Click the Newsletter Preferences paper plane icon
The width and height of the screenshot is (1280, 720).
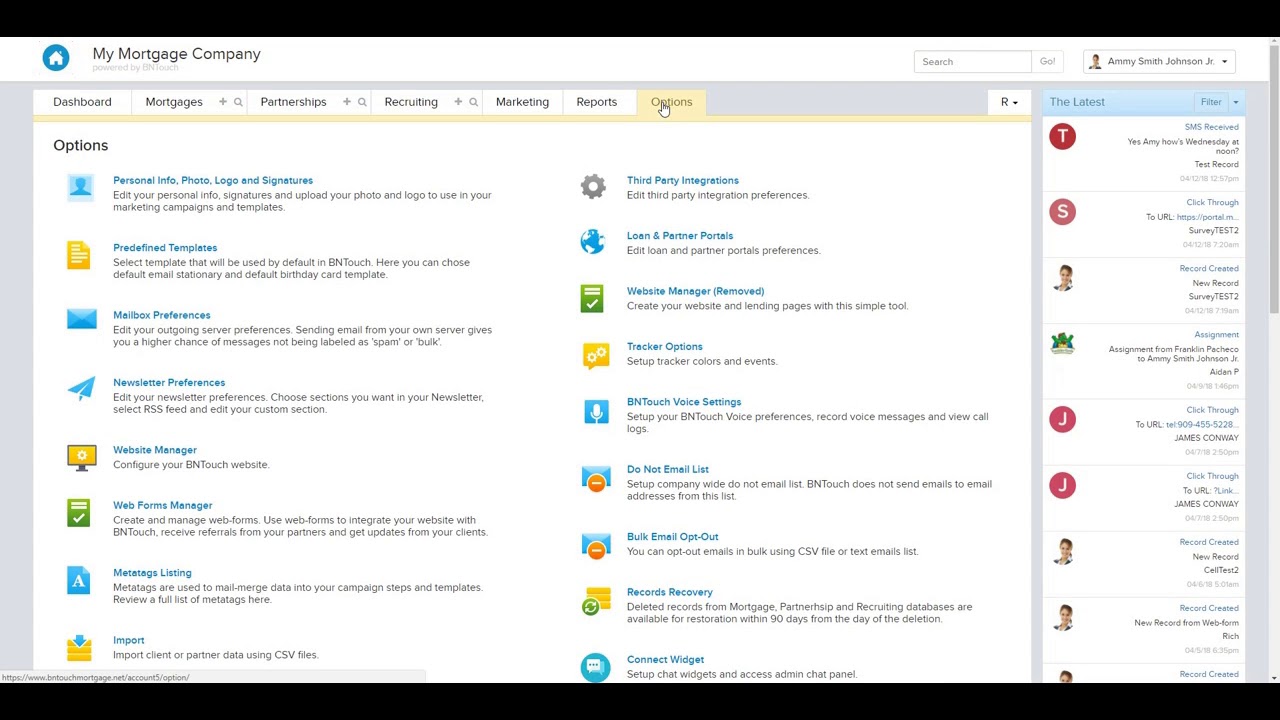tap(81, 388)
